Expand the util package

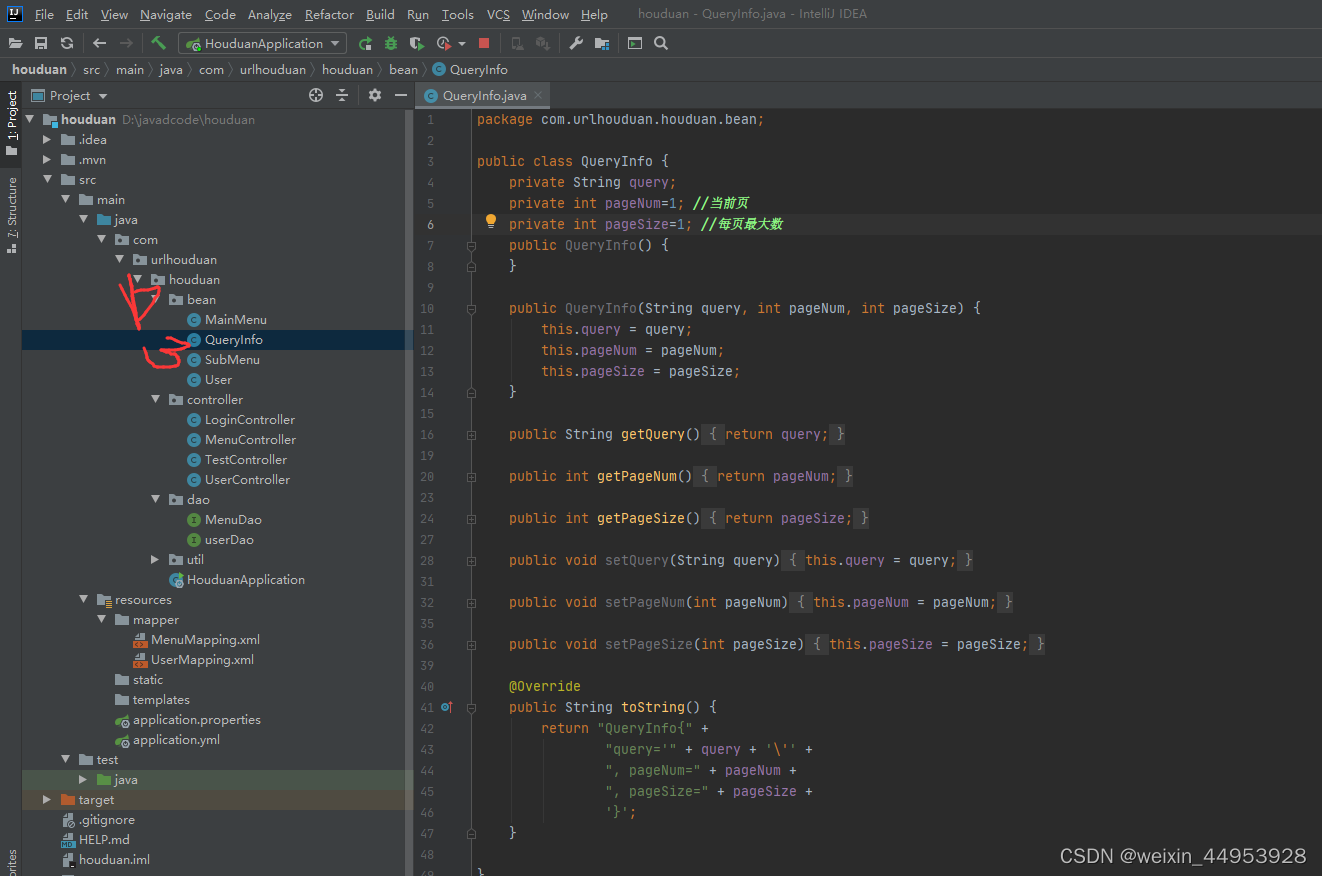(155, 559)
